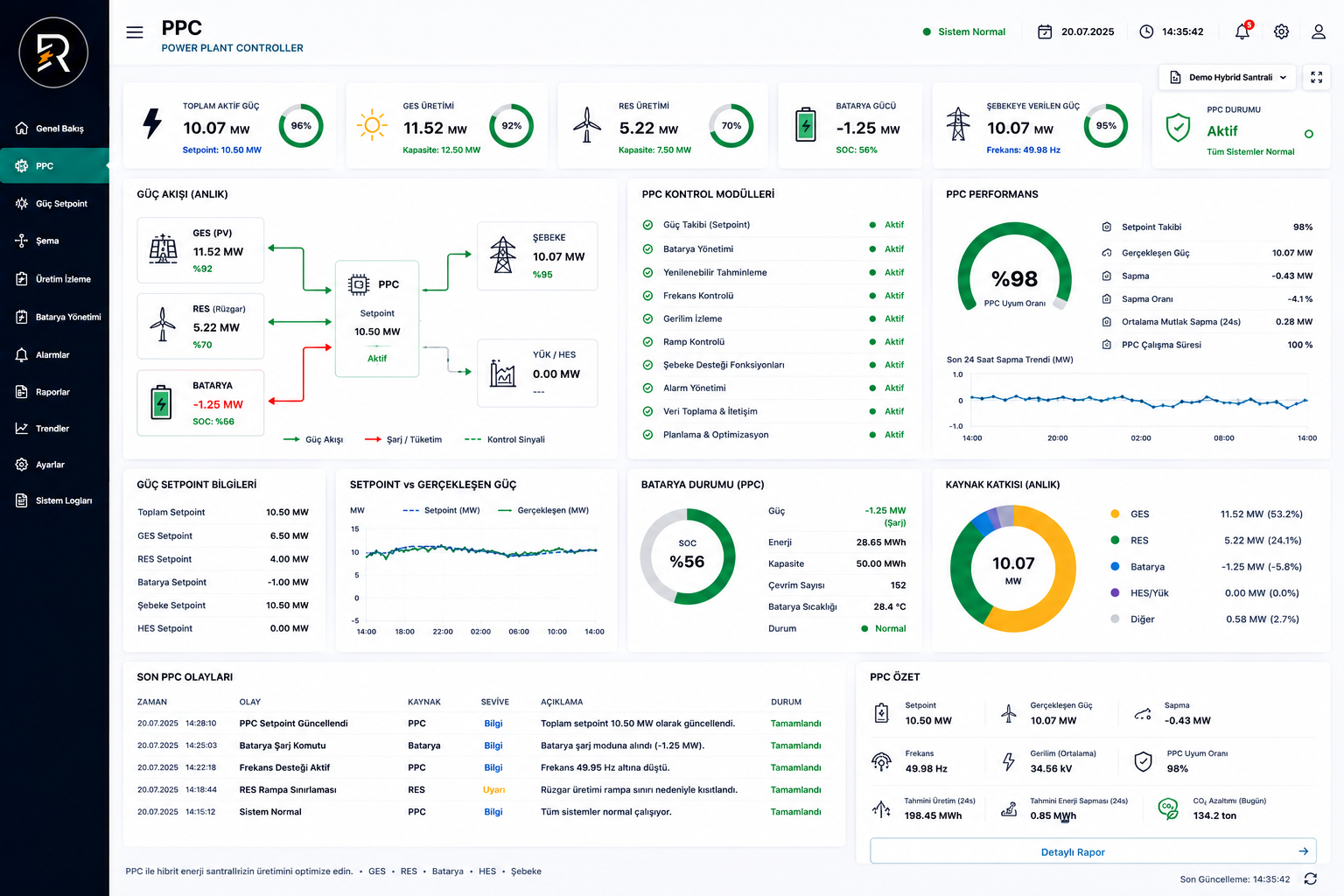Click the PPC Setpoint Güncellendi event
1344x896 pixels.
pos(294,724)
